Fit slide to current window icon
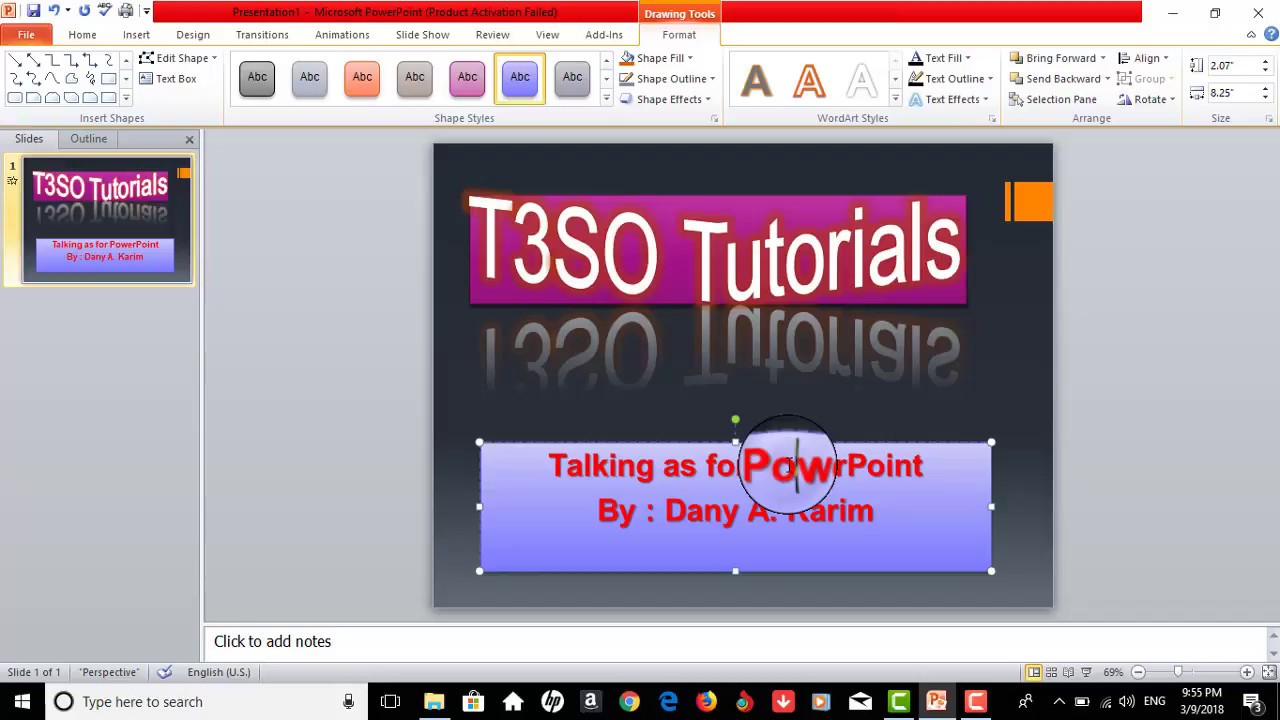This screenshot has width=1280, height=720. click(1269, 672)
